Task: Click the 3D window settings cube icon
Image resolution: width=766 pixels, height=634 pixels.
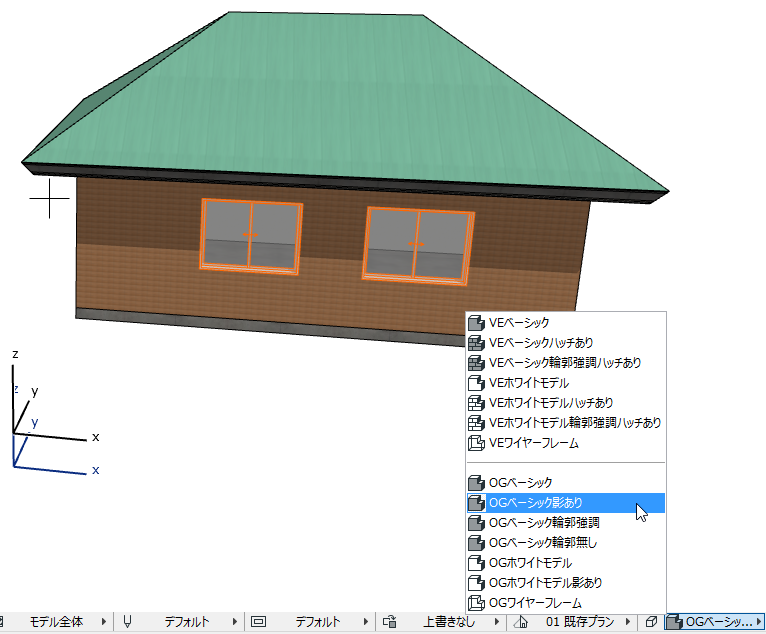Action: pos(651,622)
